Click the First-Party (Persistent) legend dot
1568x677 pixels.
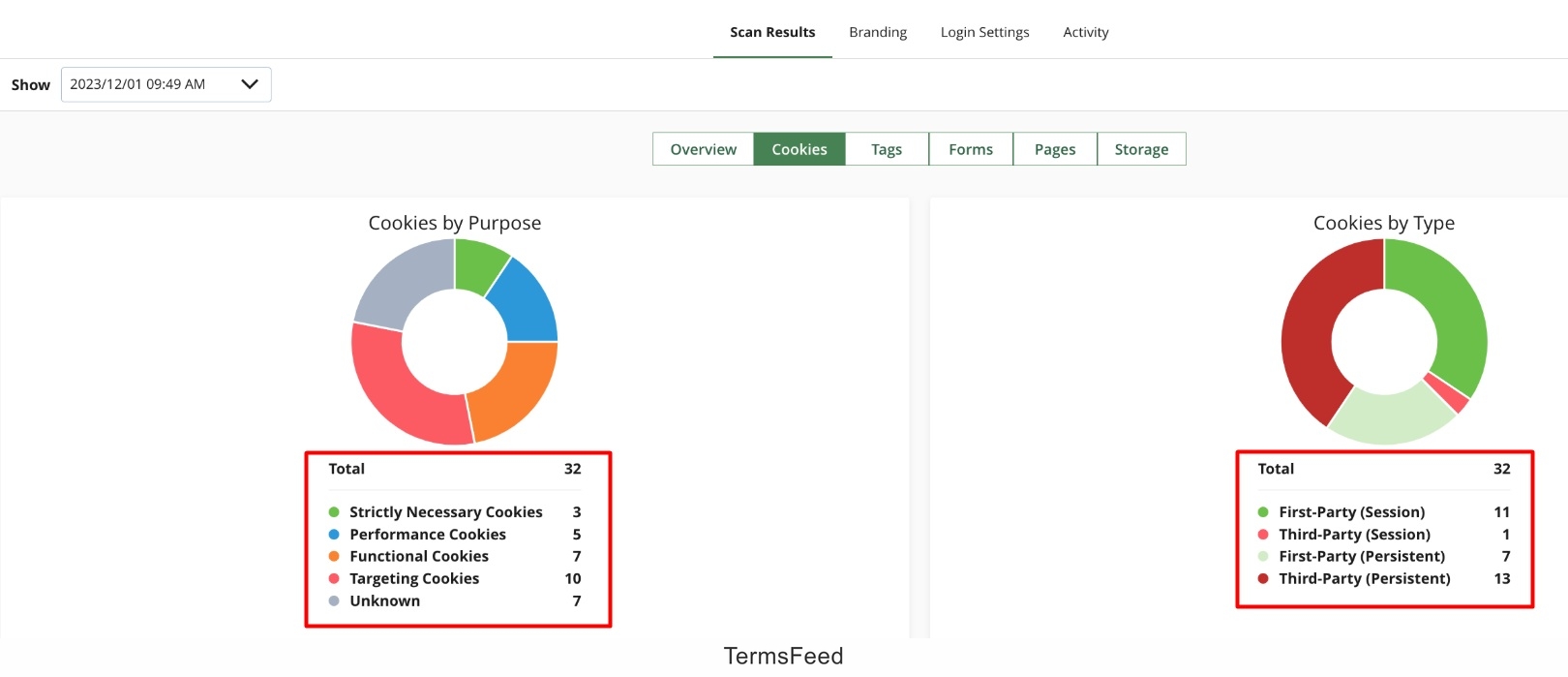coord(1263,557)
